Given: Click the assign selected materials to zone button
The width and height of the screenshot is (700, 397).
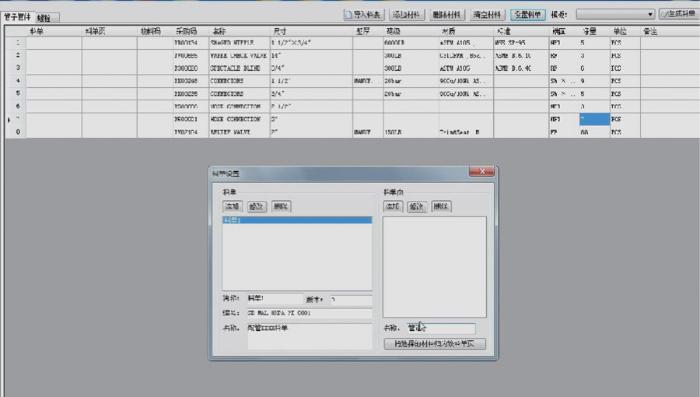Looking at the screenshot, I should coord(434,344).
